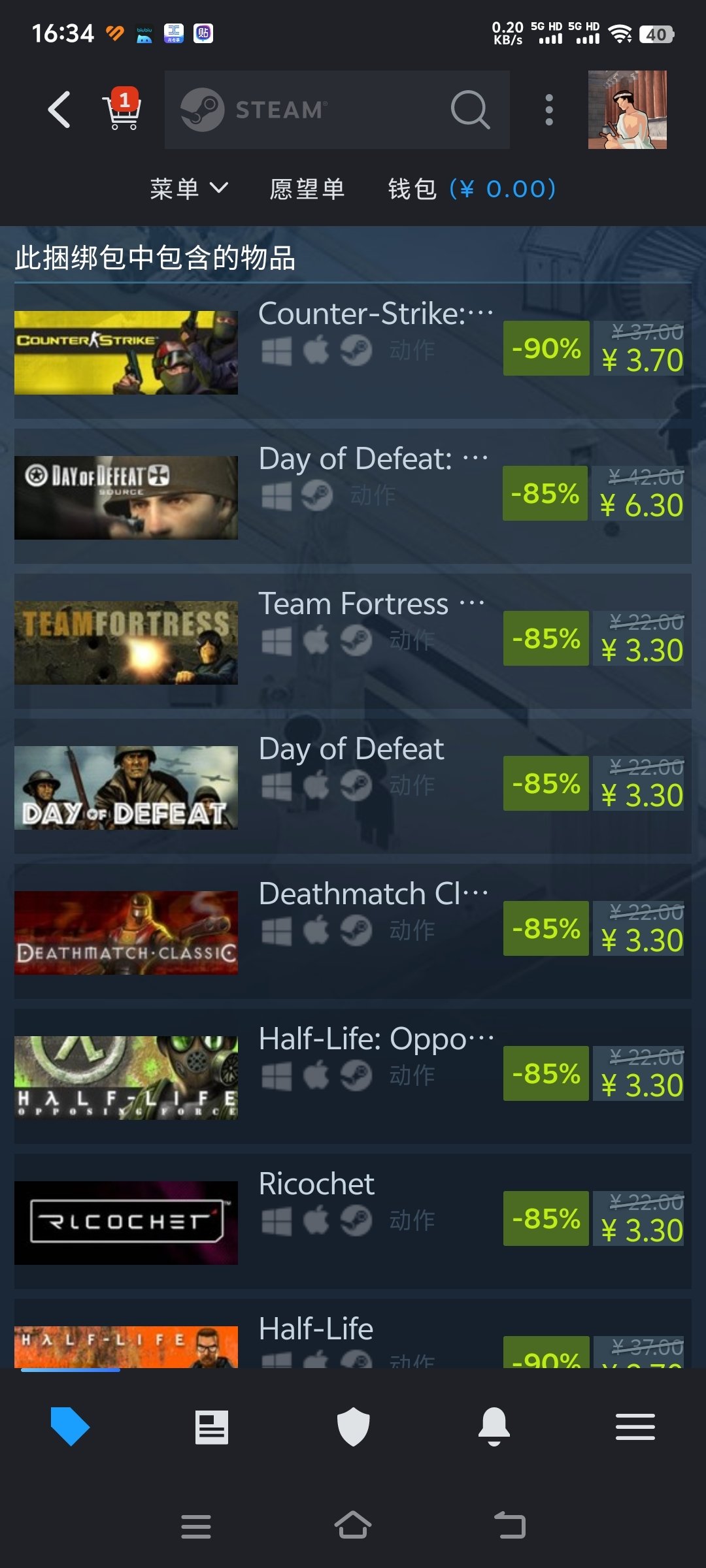706x1568 pixels.
Task: Open the 钱包 wallet balance link
Action: point(471,189)
